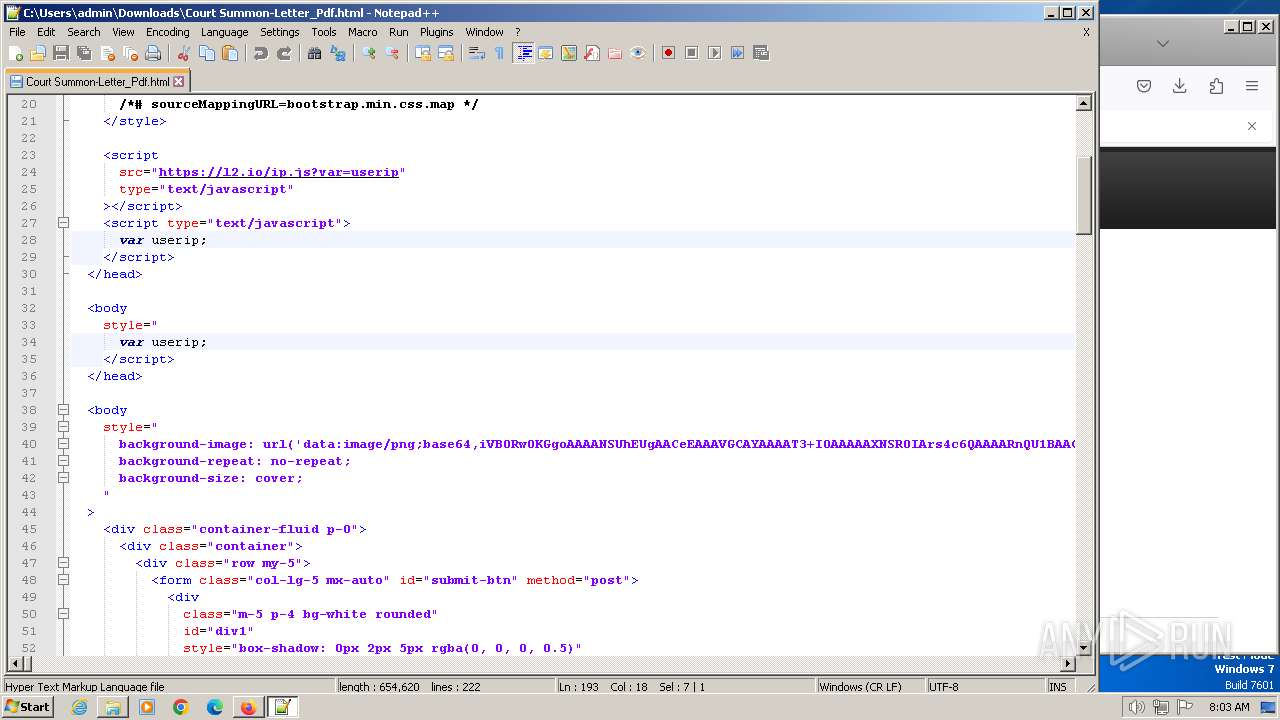Open the Function List panel icon
1280x720 pixels.
coord(592,53)
